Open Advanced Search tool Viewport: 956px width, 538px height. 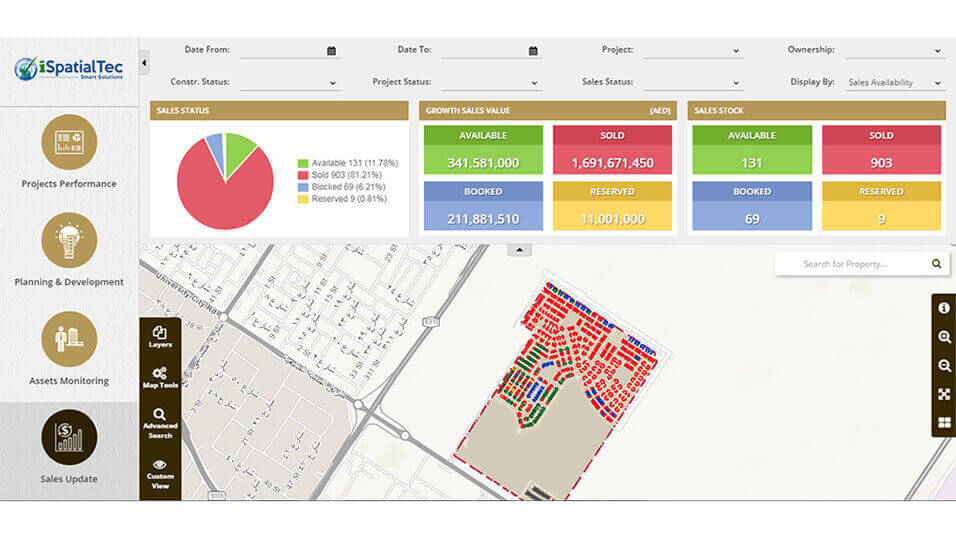[160, 422]
